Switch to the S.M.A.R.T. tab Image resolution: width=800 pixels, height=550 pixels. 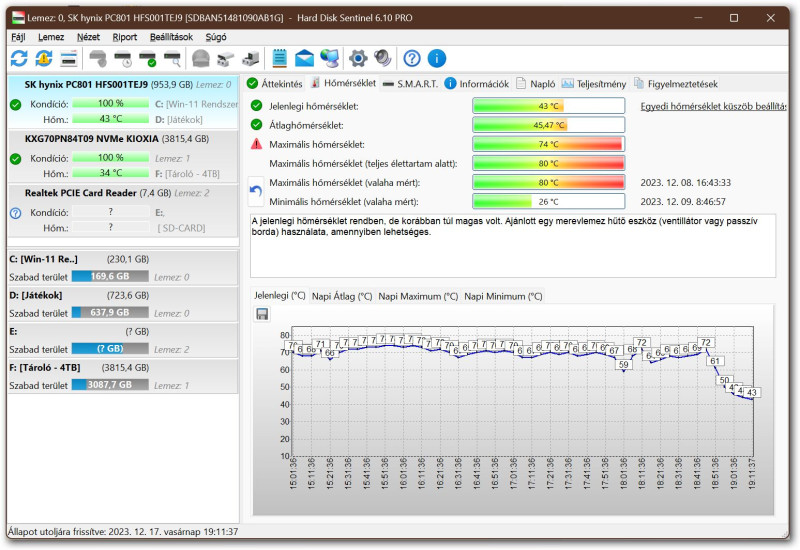pyautogui.click(x=411, y=84)
